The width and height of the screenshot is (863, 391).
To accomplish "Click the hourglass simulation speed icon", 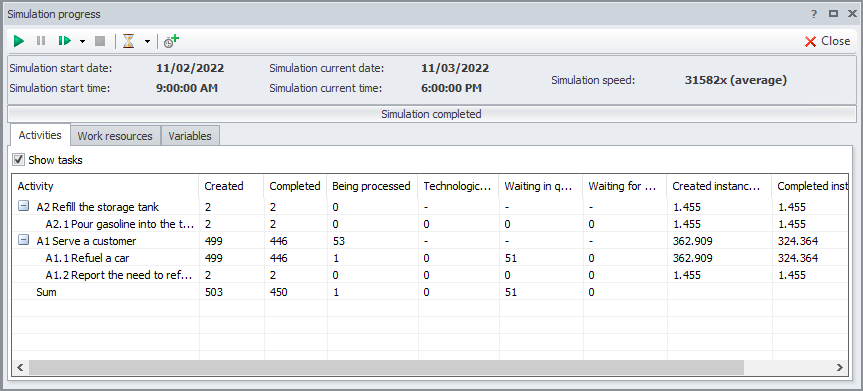I will pos(128,41).
